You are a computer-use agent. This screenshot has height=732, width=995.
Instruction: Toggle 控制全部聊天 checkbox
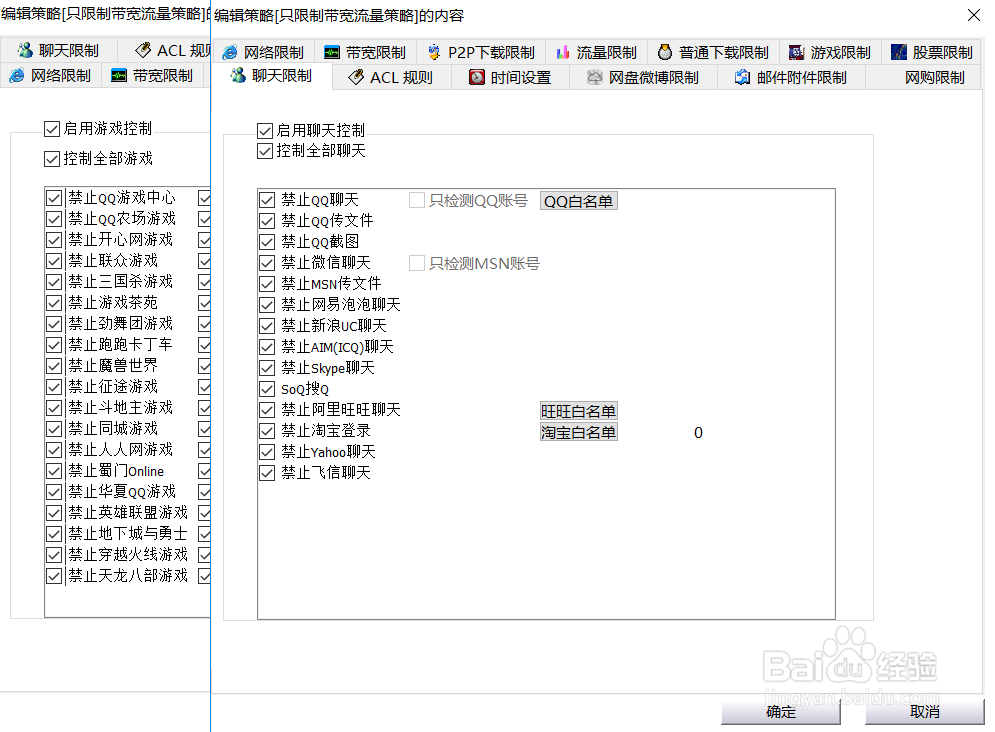[x=265, y=151]
